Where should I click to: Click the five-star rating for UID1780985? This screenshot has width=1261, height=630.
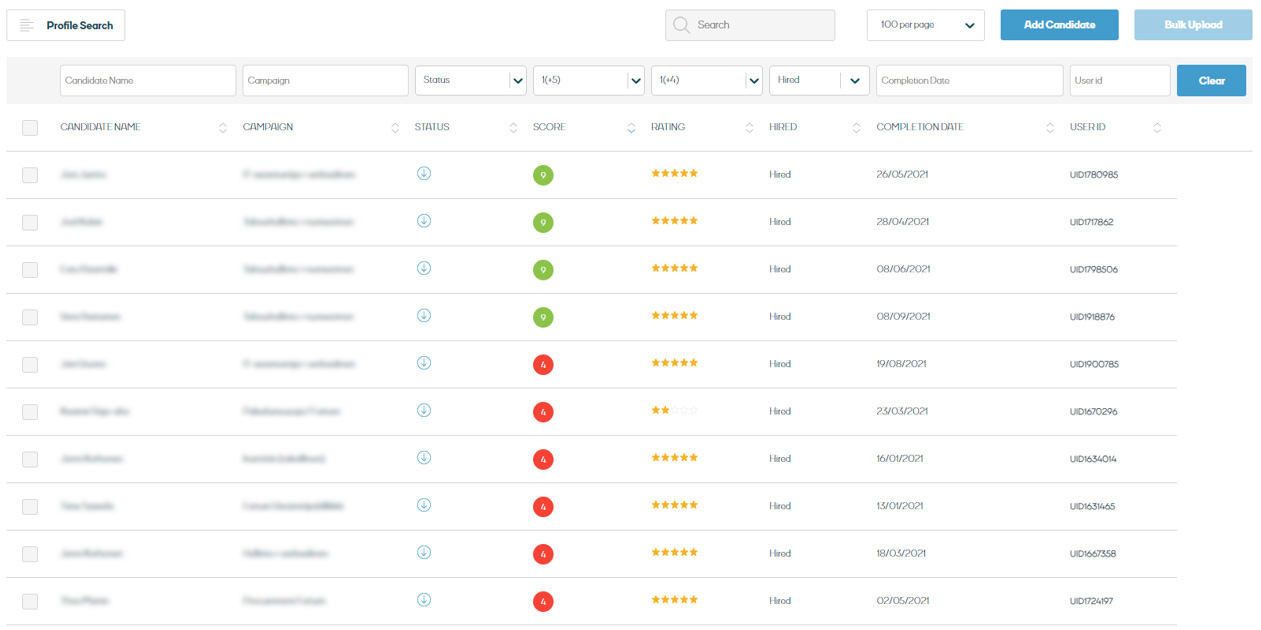tap(674, 173)
